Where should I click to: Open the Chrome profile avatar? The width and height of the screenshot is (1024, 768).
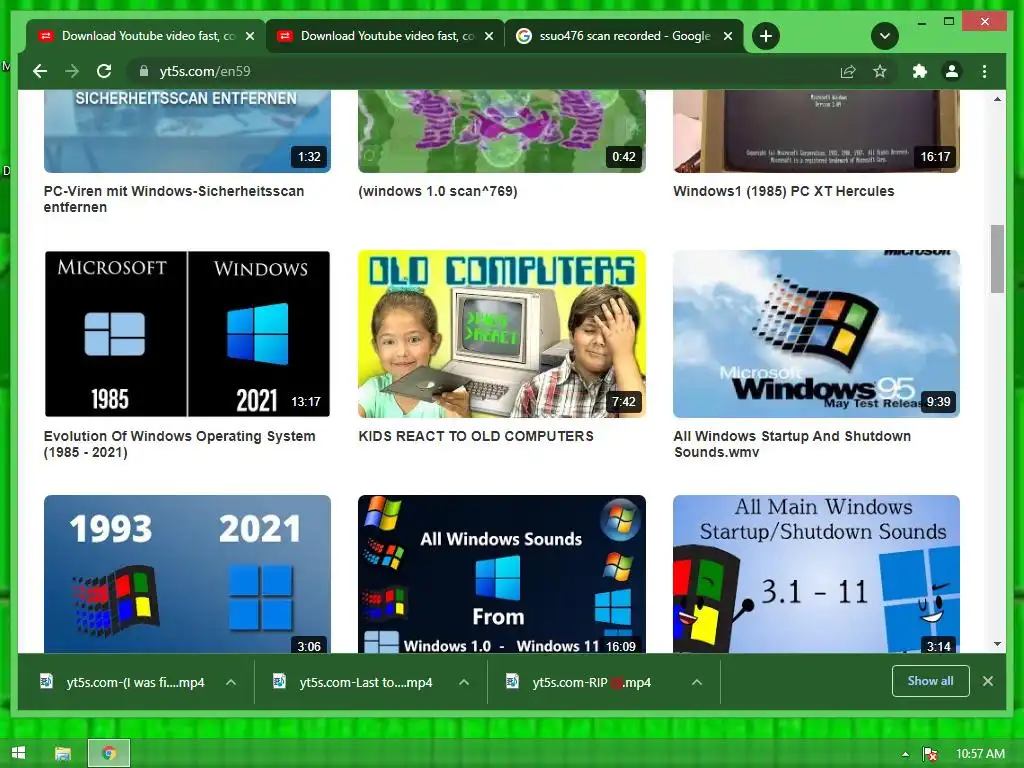[952, 71]
